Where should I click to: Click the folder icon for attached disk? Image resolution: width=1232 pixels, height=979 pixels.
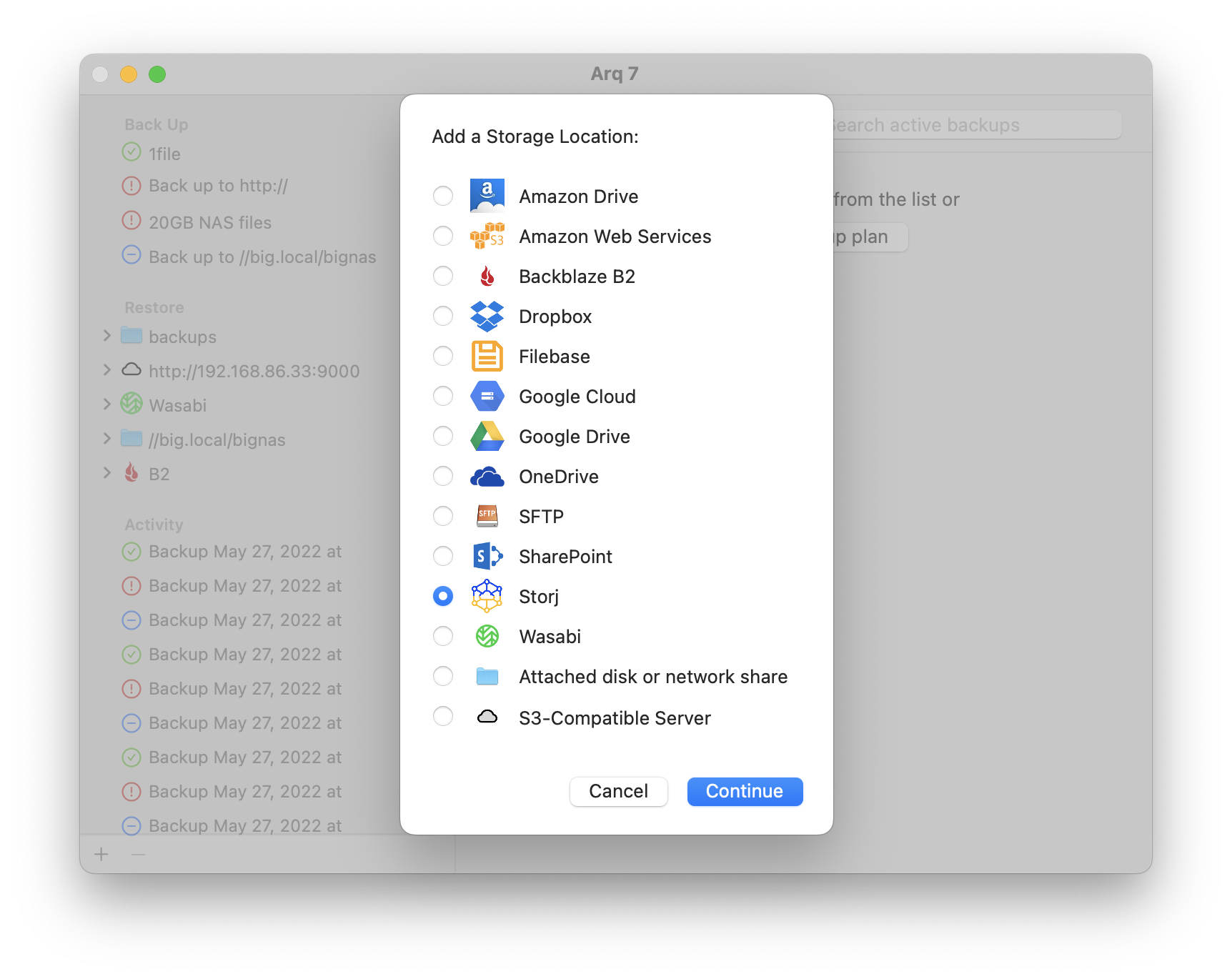point(487,676)
